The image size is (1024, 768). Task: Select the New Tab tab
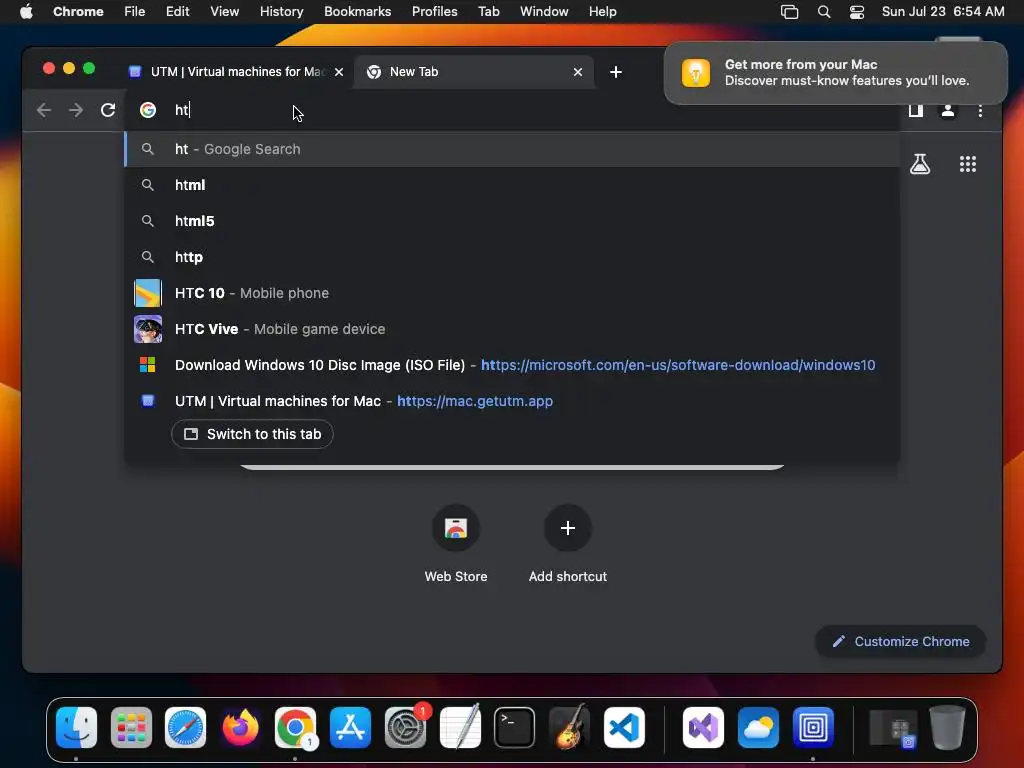tap(473, 72)
